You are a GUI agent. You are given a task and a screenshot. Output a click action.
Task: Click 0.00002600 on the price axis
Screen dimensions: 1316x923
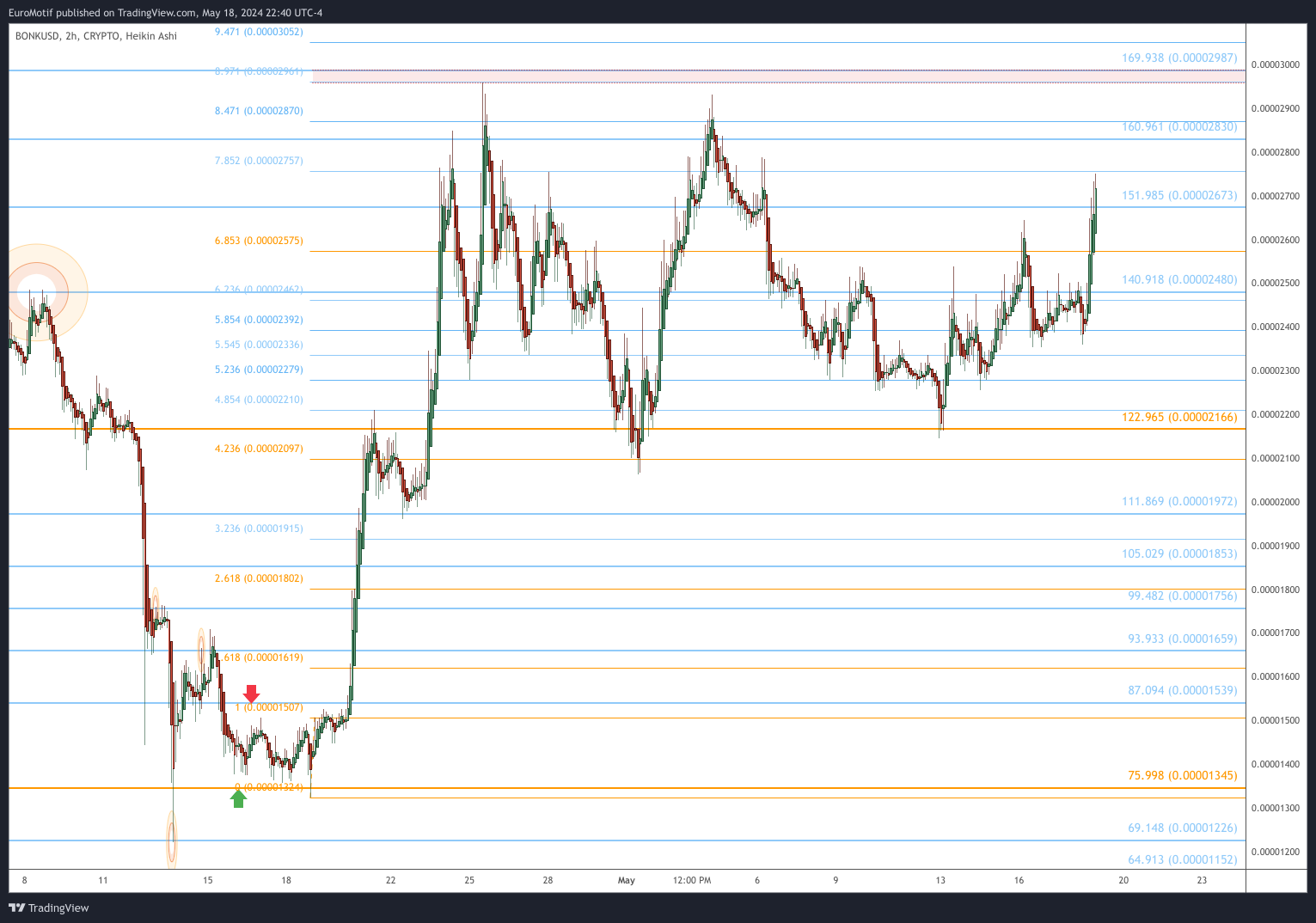pos(1276,240)
